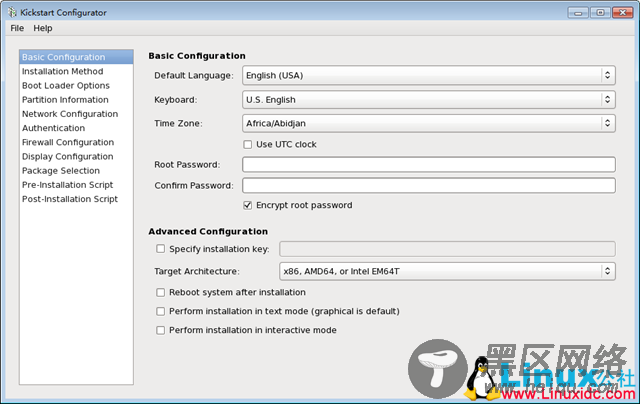Uncheck Encrypt root password
This screenshot has width=640, height=404.
click(x=247, y=205)
